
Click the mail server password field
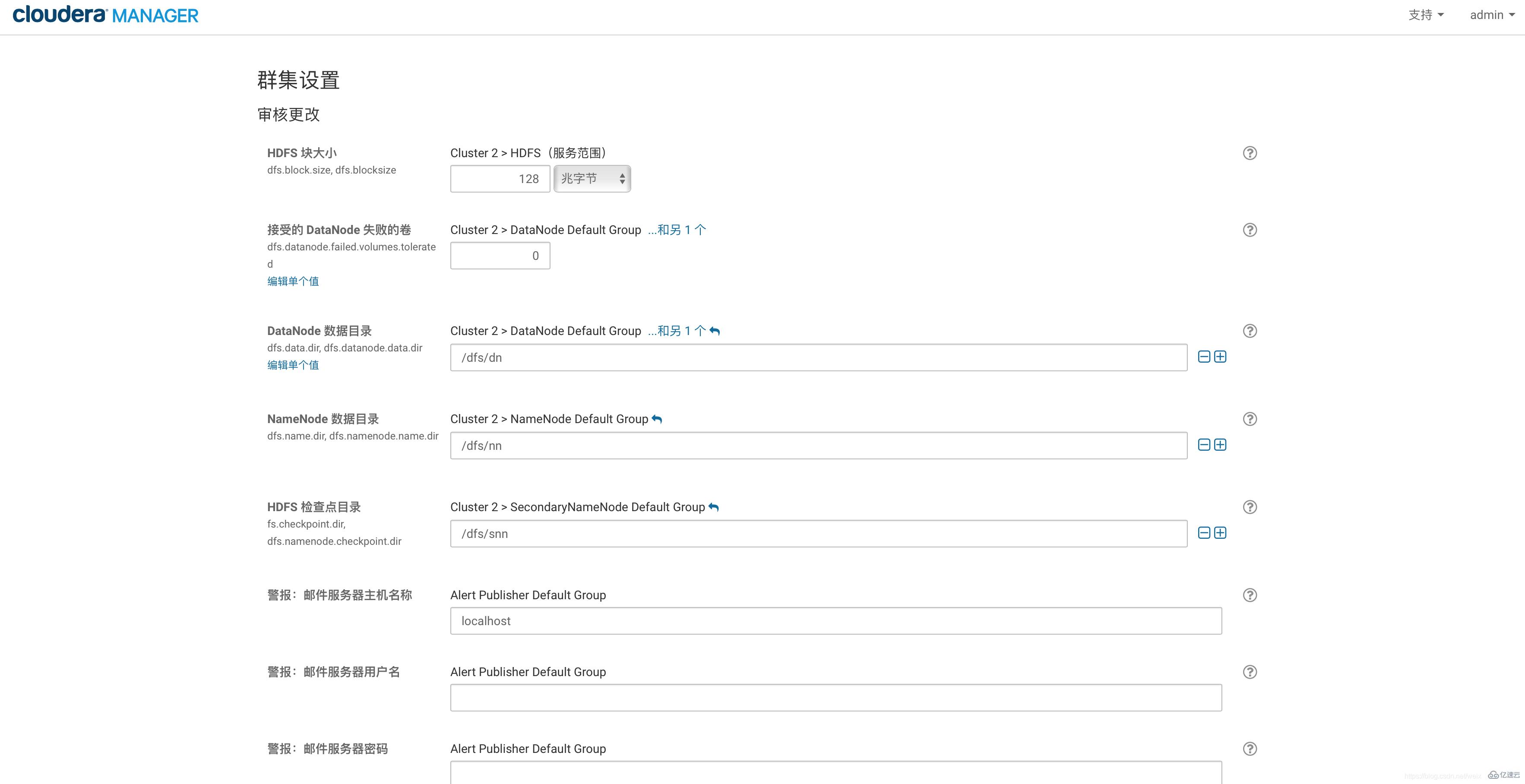pyautogui.click(x=836, y=772)
